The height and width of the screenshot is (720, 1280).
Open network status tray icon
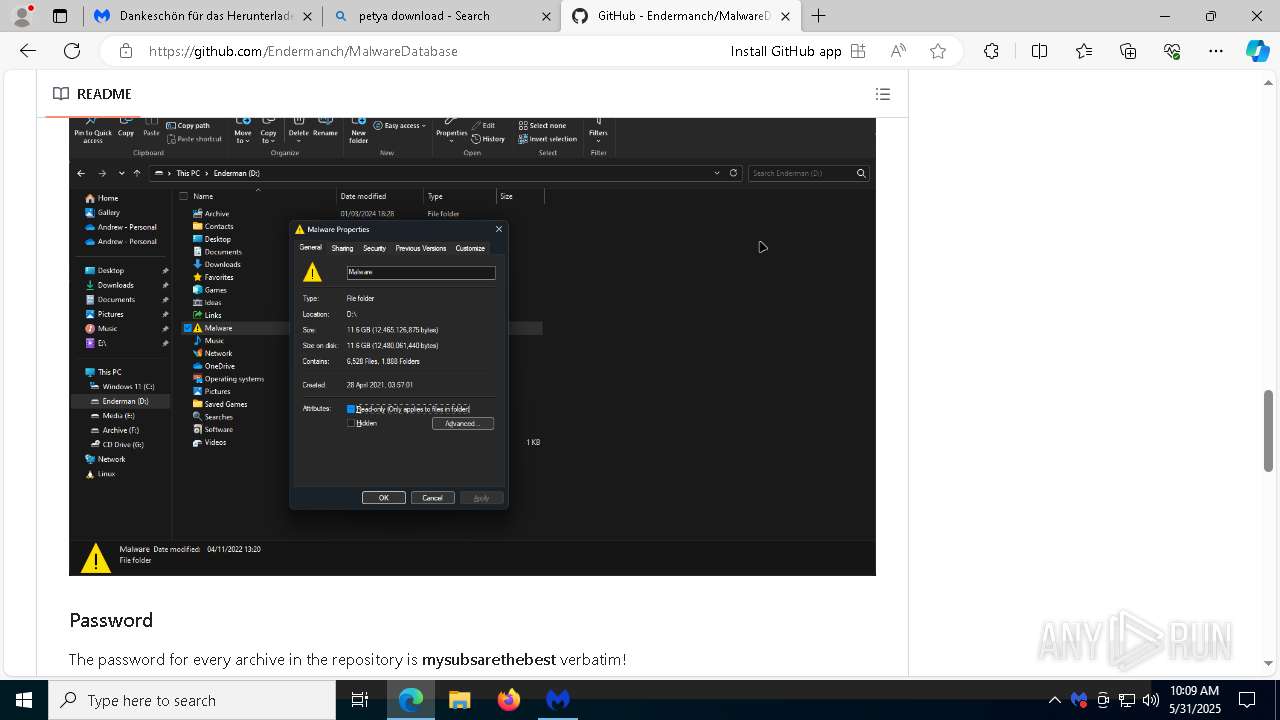tap(1126, 700)
